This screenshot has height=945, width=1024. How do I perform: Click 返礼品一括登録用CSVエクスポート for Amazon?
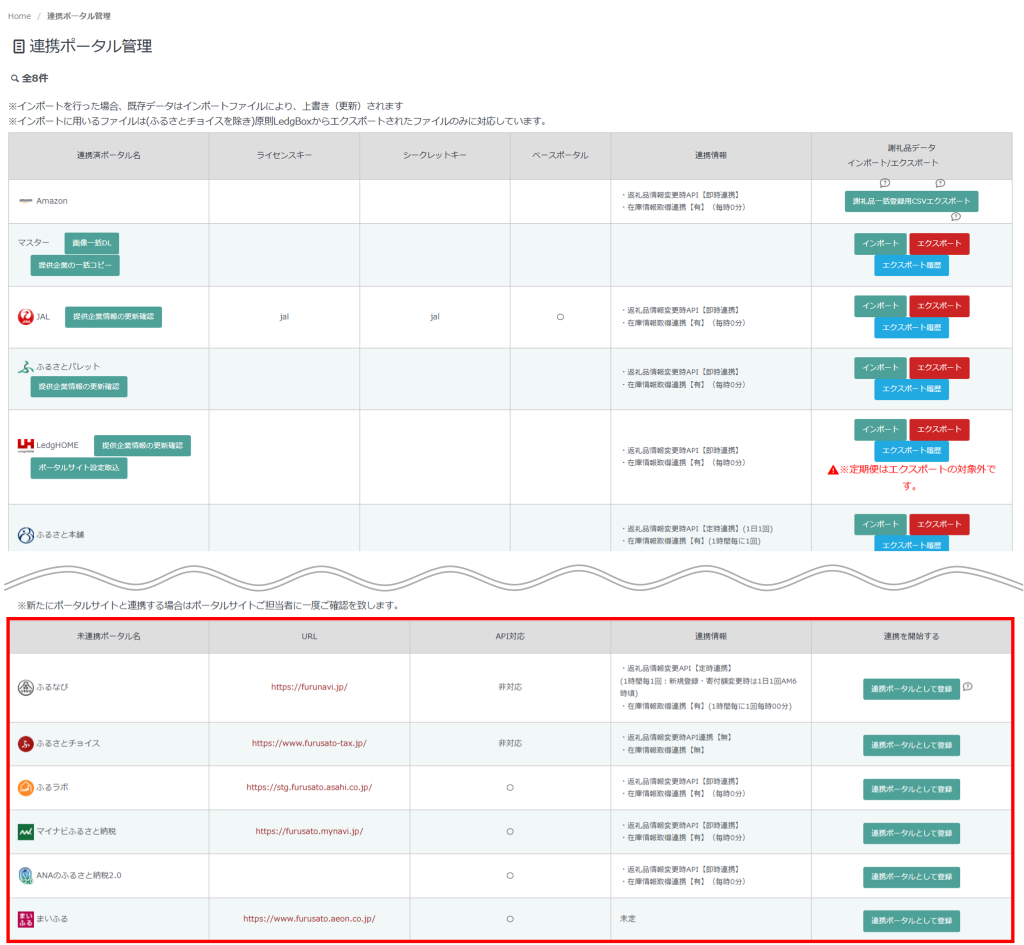(911, 201)
